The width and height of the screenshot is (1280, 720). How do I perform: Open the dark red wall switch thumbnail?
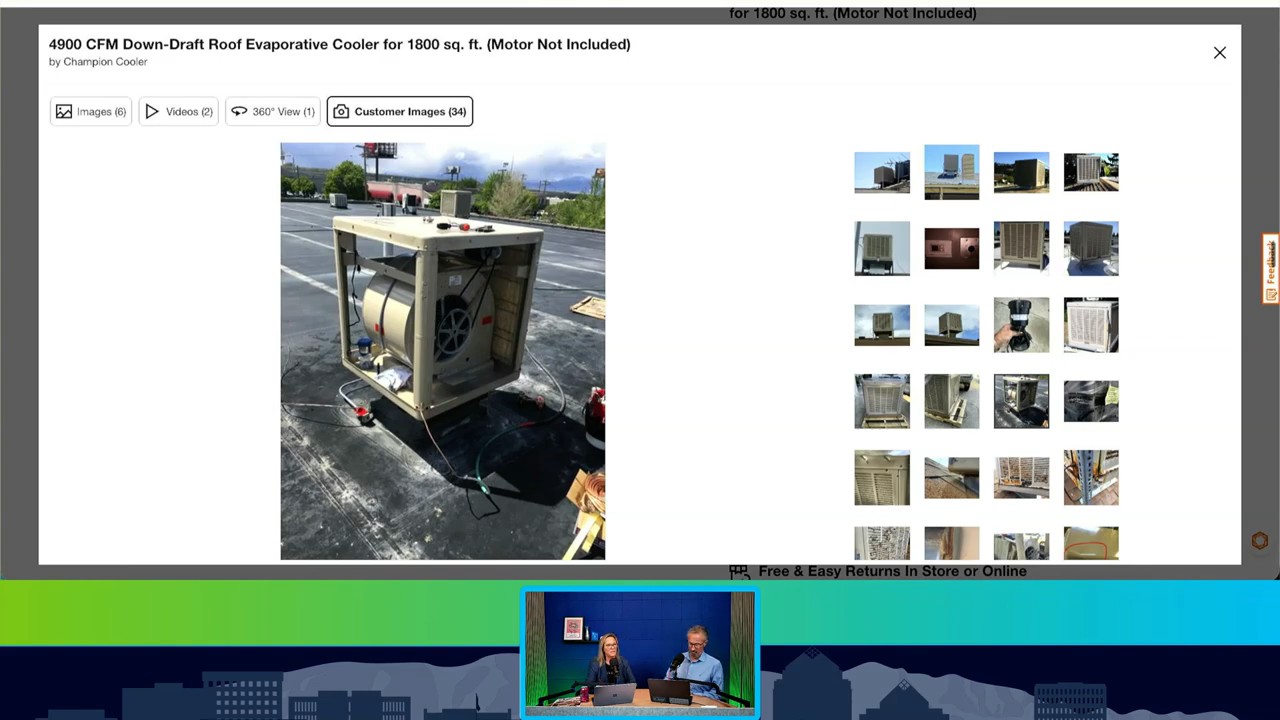(x=952, y=248)
